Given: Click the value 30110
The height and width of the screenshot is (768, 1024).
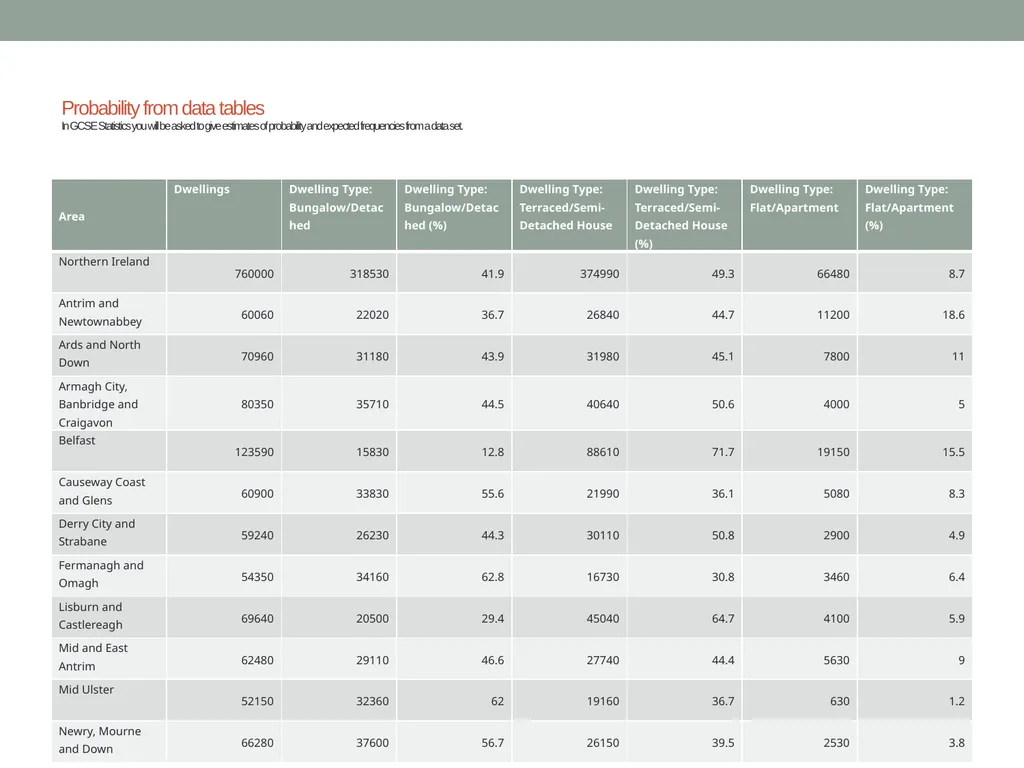Looking at the screenshot, I should point(603,536).
